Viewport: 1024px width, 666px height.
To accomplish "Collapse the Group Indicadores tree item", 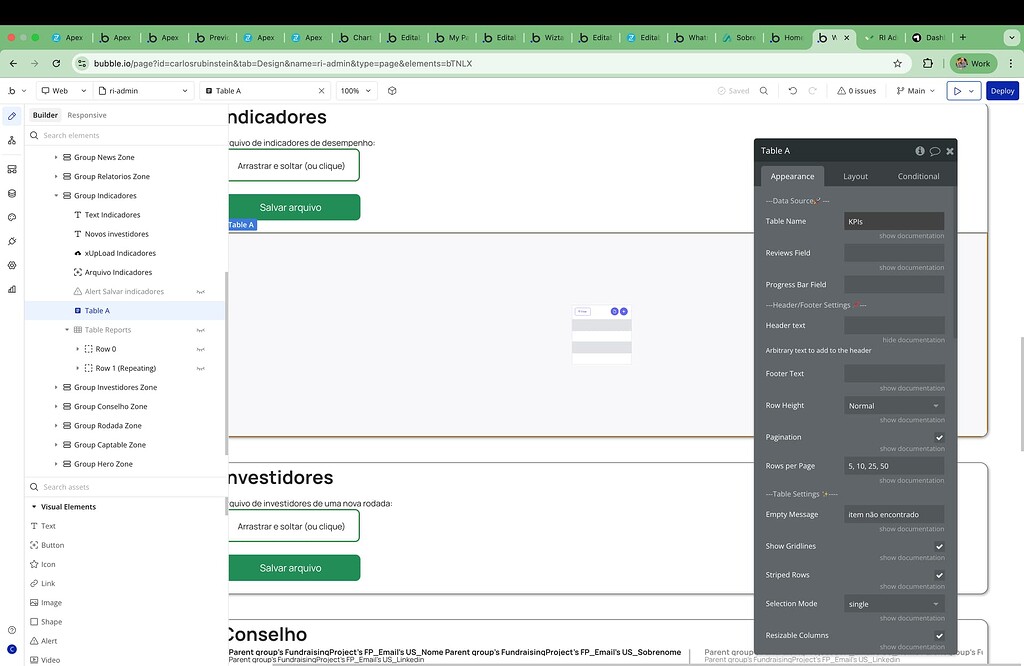I will pyautogui.click(x=56, y=195).
